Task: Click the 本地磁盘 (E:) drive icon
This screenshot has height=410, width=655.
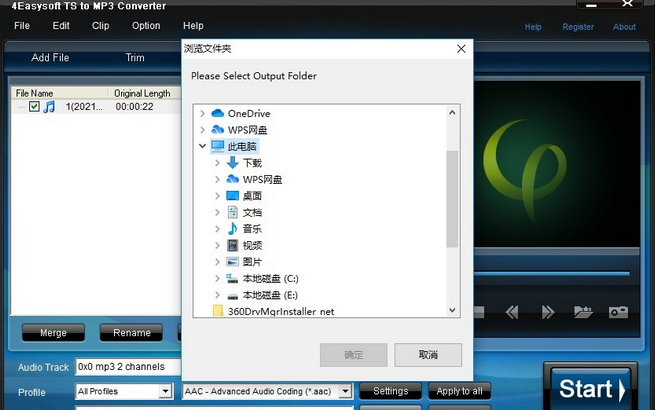Action: (x=233, y=296)
